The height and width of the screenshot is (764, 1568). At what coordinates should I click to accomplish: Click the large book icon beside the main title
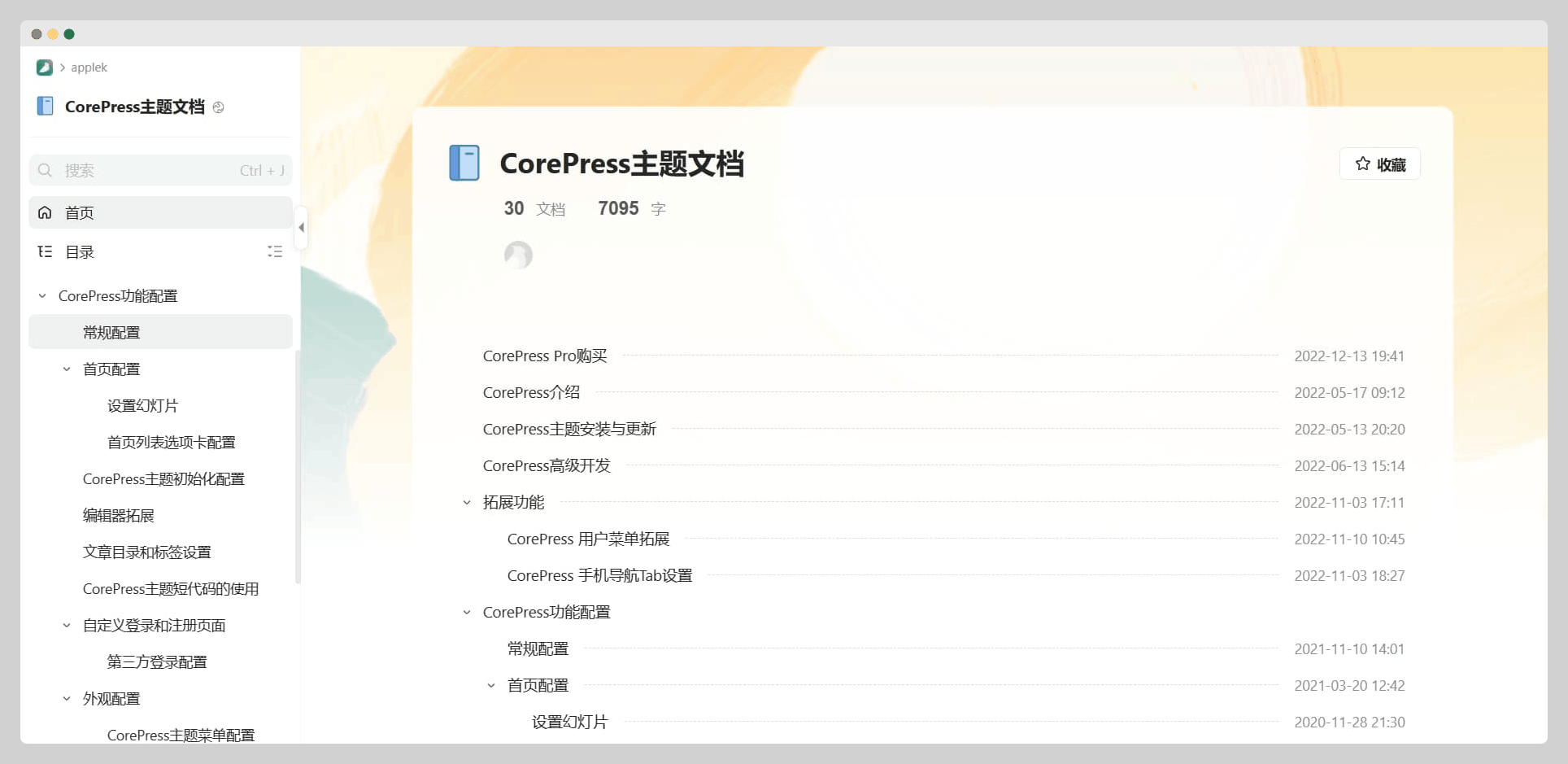coord(464,164)
